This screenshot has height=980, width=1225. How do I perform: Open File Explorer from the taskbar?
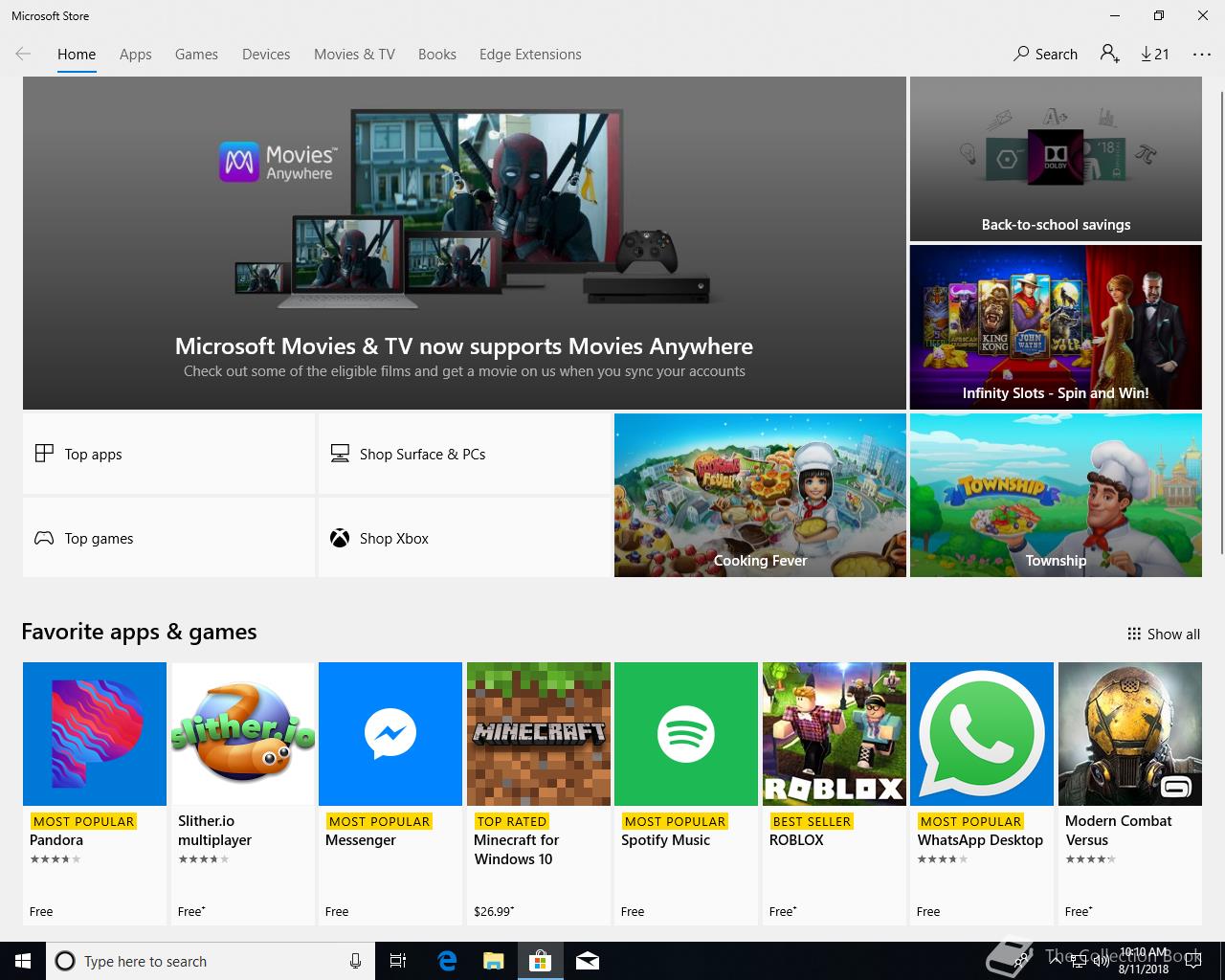493,961
